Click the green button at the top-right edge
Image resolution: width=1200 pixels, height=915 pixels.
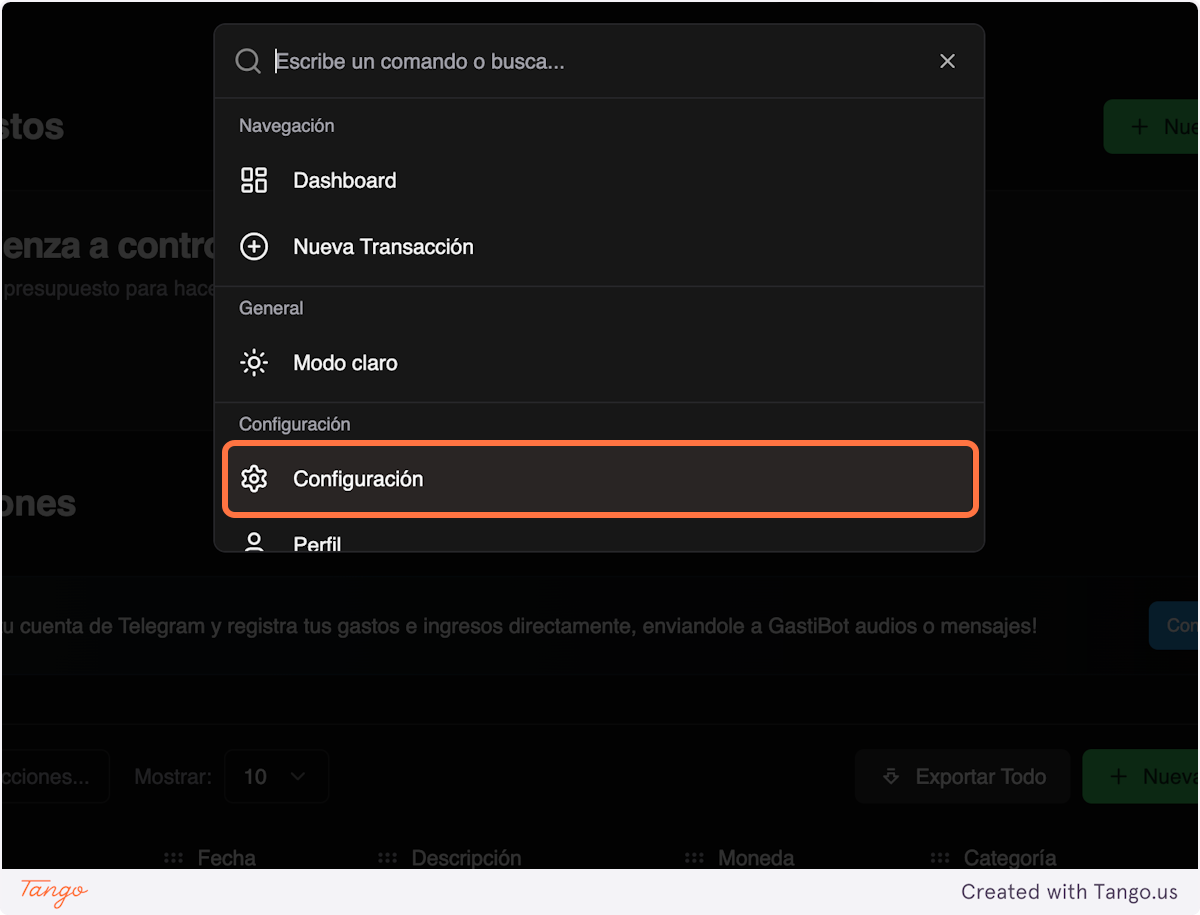[x=1152, y=127]
